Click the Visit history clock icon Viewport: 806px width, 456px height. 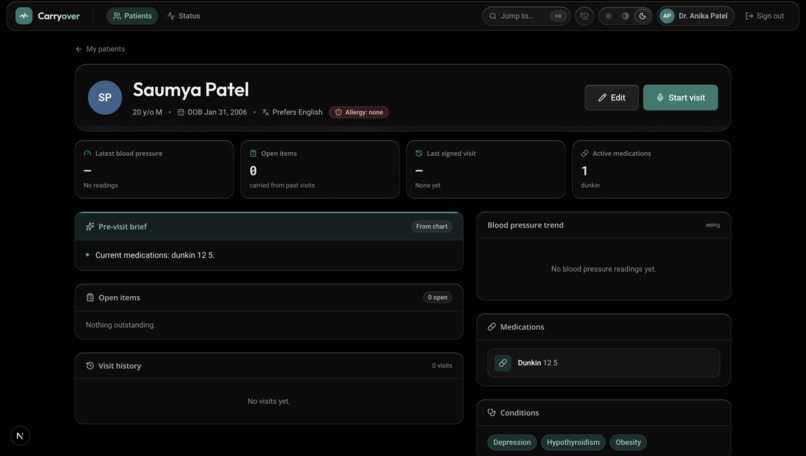pos(90,366)
